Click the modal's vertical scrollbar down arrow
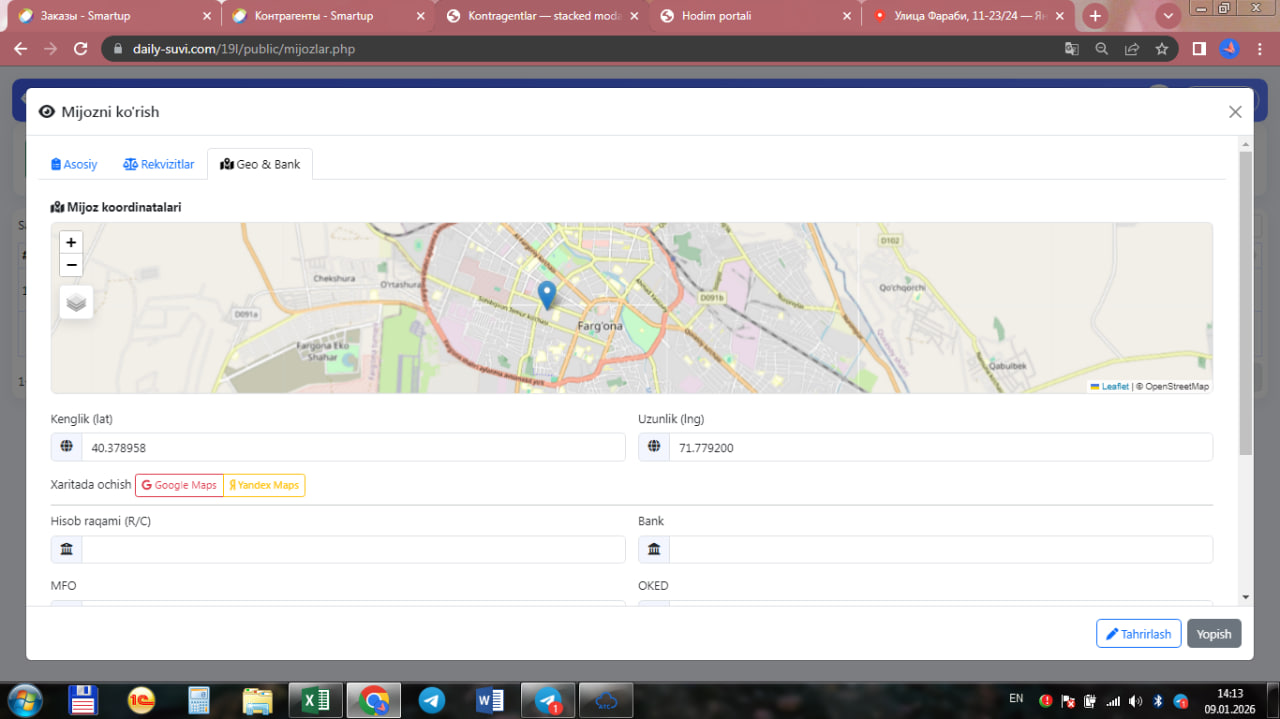This screenshot has height=719, width=1280. click(x=1245, y=597)
